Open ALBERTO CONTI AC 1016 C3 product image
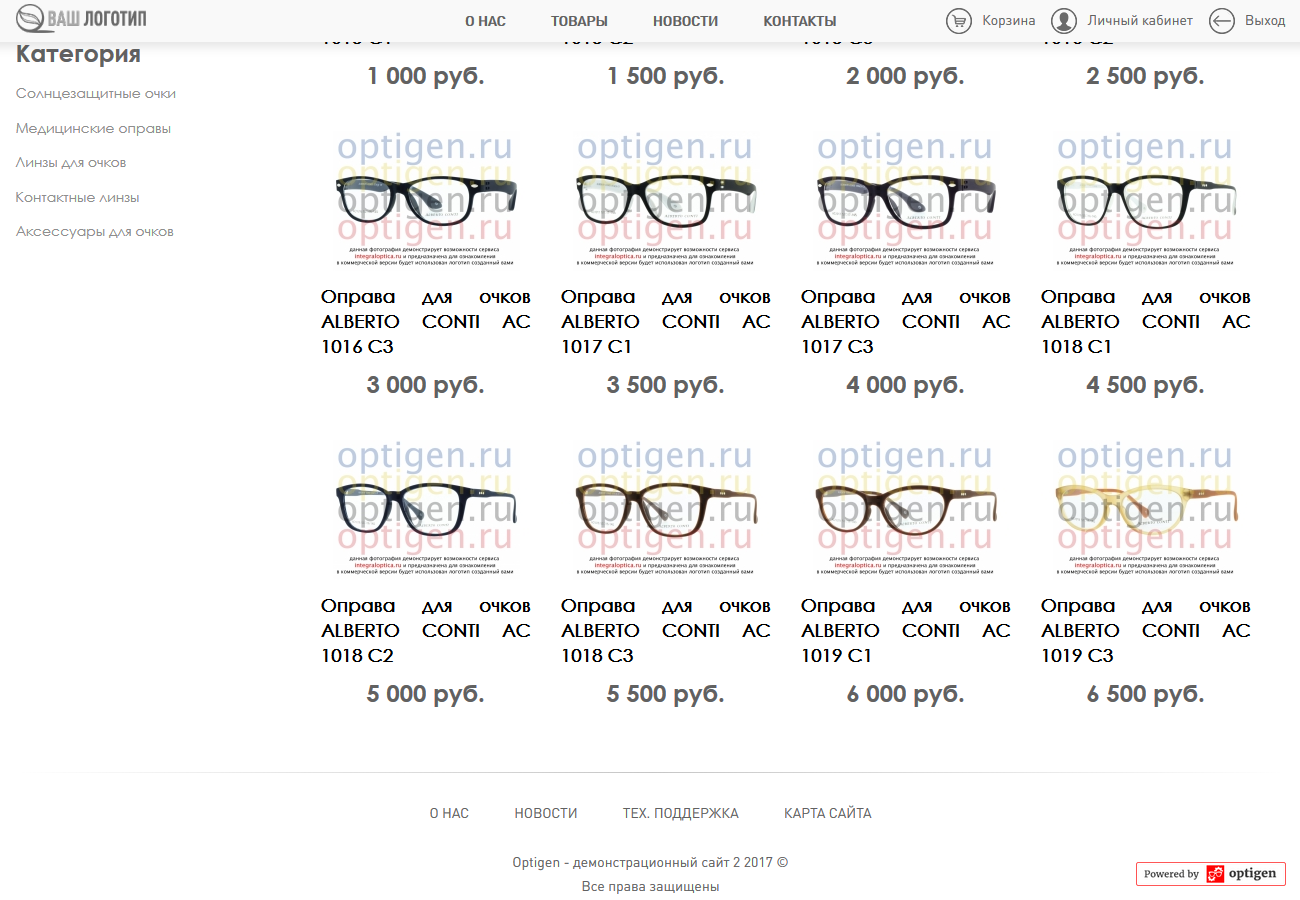1300x900 pixels. coord(425,200)
